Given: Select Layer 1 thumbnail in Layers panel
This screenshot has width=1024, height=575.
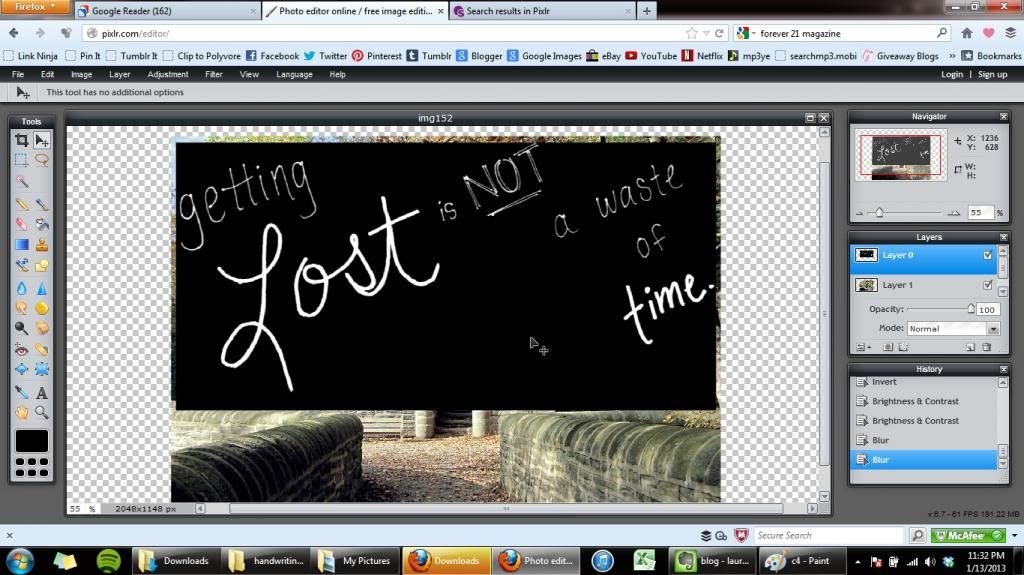Looking at the screenshot, I should 867,285.
